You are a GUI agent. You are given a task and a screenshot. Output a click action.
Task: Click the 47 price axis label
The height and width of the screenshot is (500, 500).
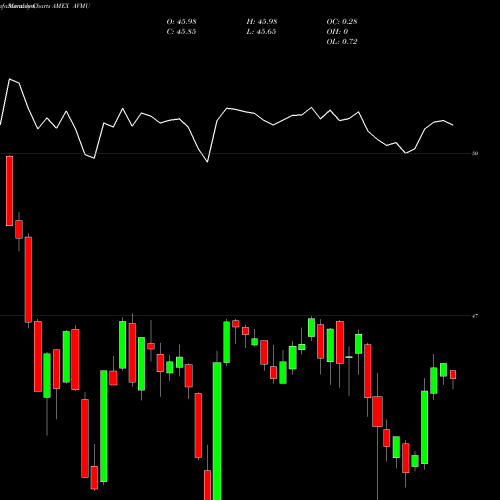[x=475, y=316]
